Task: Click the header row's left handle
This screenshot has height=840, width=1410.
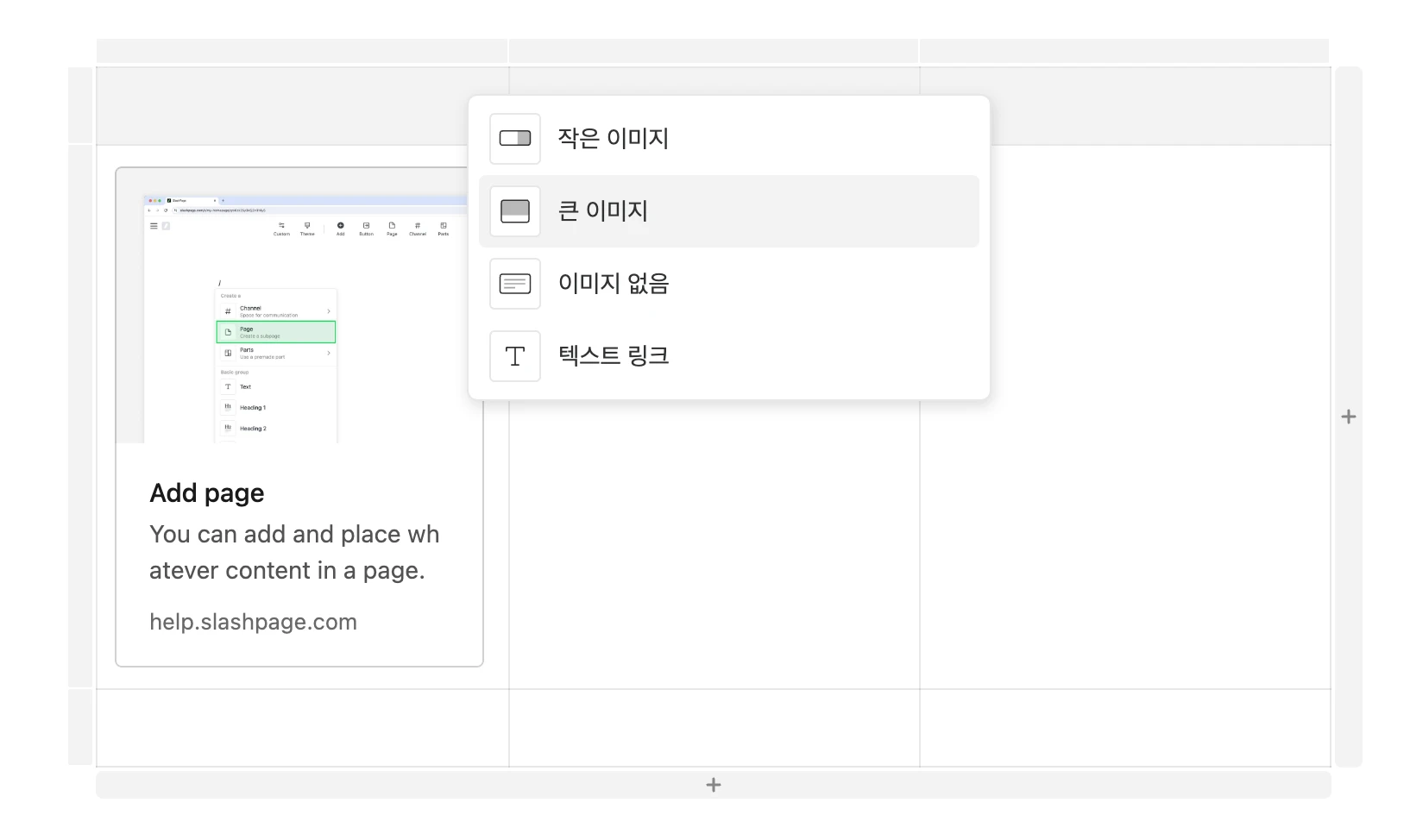Action: coord(80,105)
